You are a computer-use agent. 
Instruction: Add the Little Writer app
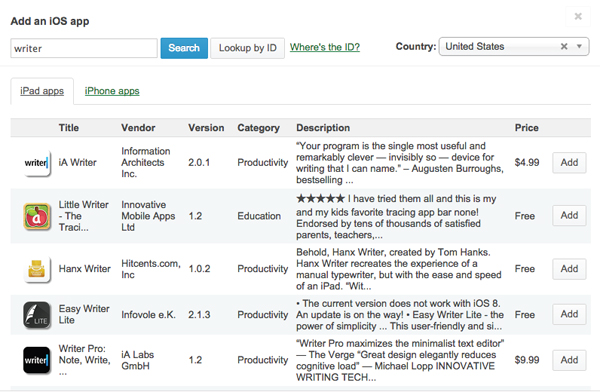pyautogui.click(x=569, y=216)
